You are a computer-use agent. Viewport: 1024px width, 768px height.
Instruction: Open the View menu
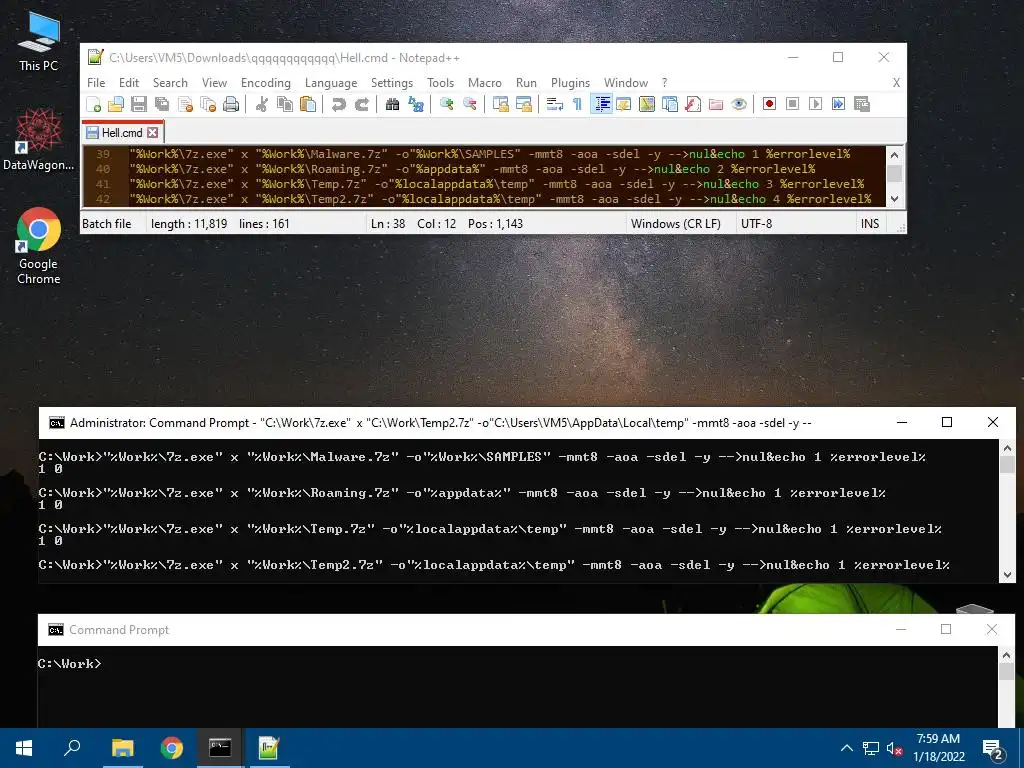(x=214, y=83)
